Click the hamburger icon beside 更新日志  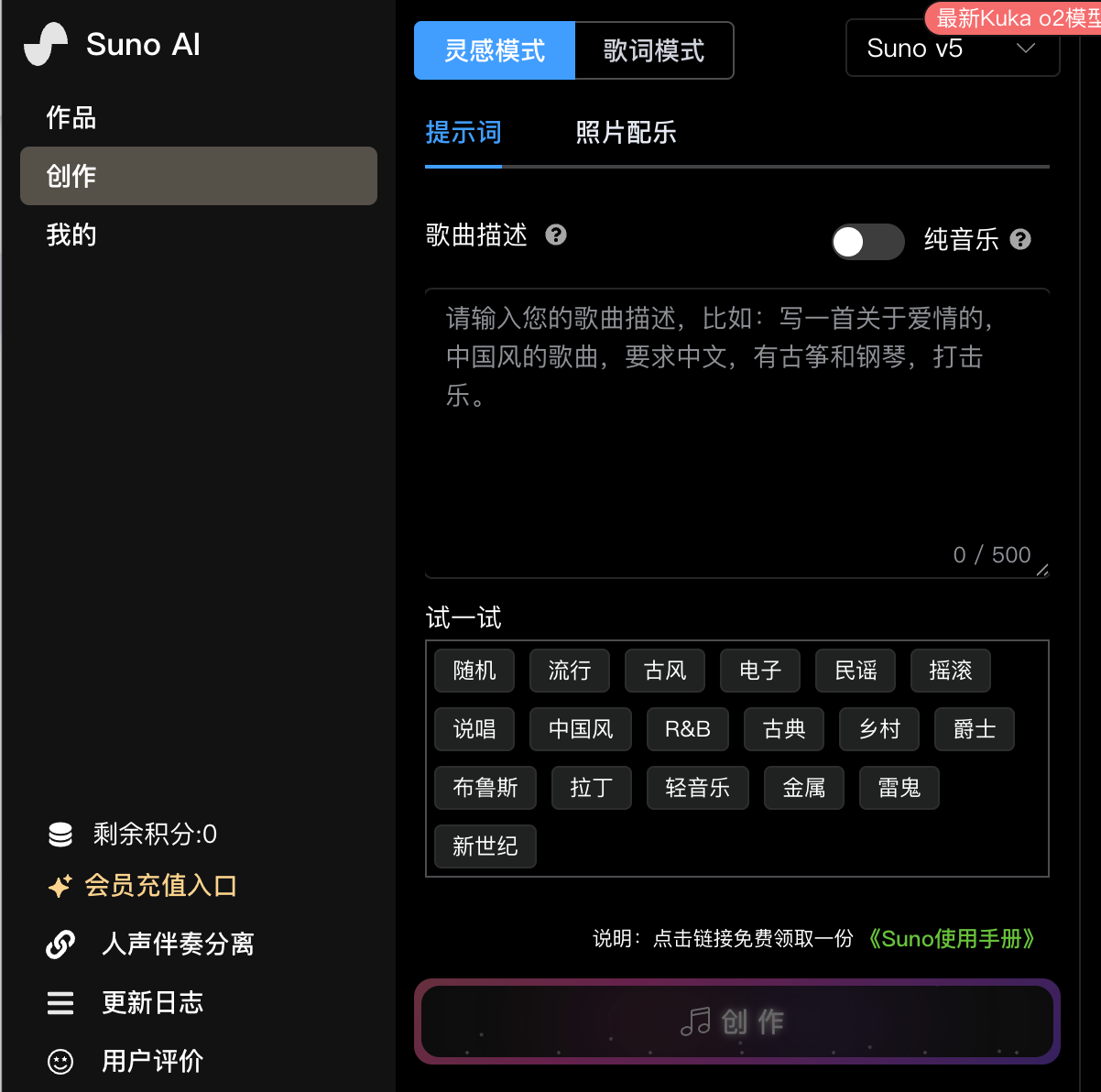(x=60, y=1003)
